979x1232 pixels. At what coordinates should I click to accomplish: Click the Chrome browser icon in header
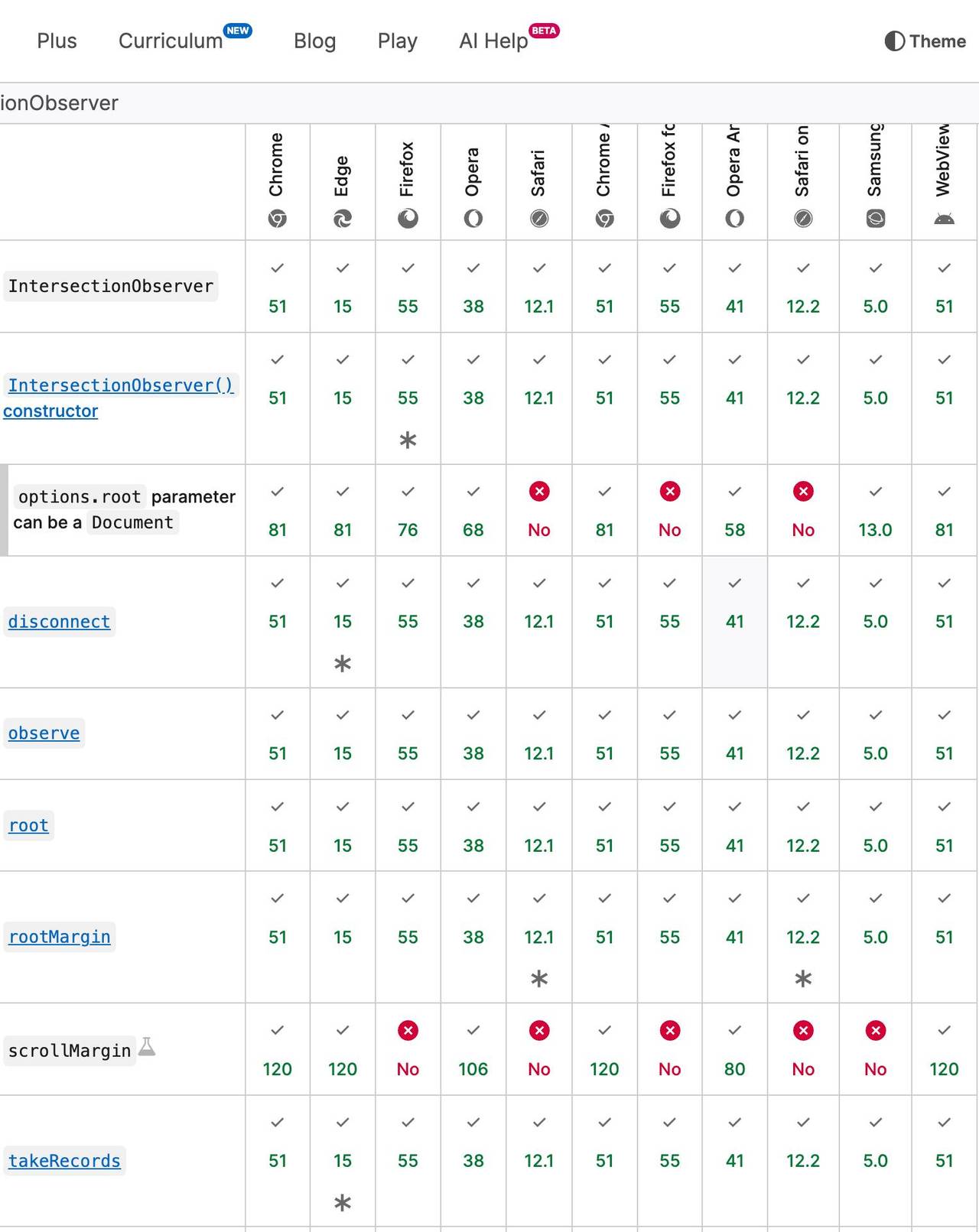point(277,219)
